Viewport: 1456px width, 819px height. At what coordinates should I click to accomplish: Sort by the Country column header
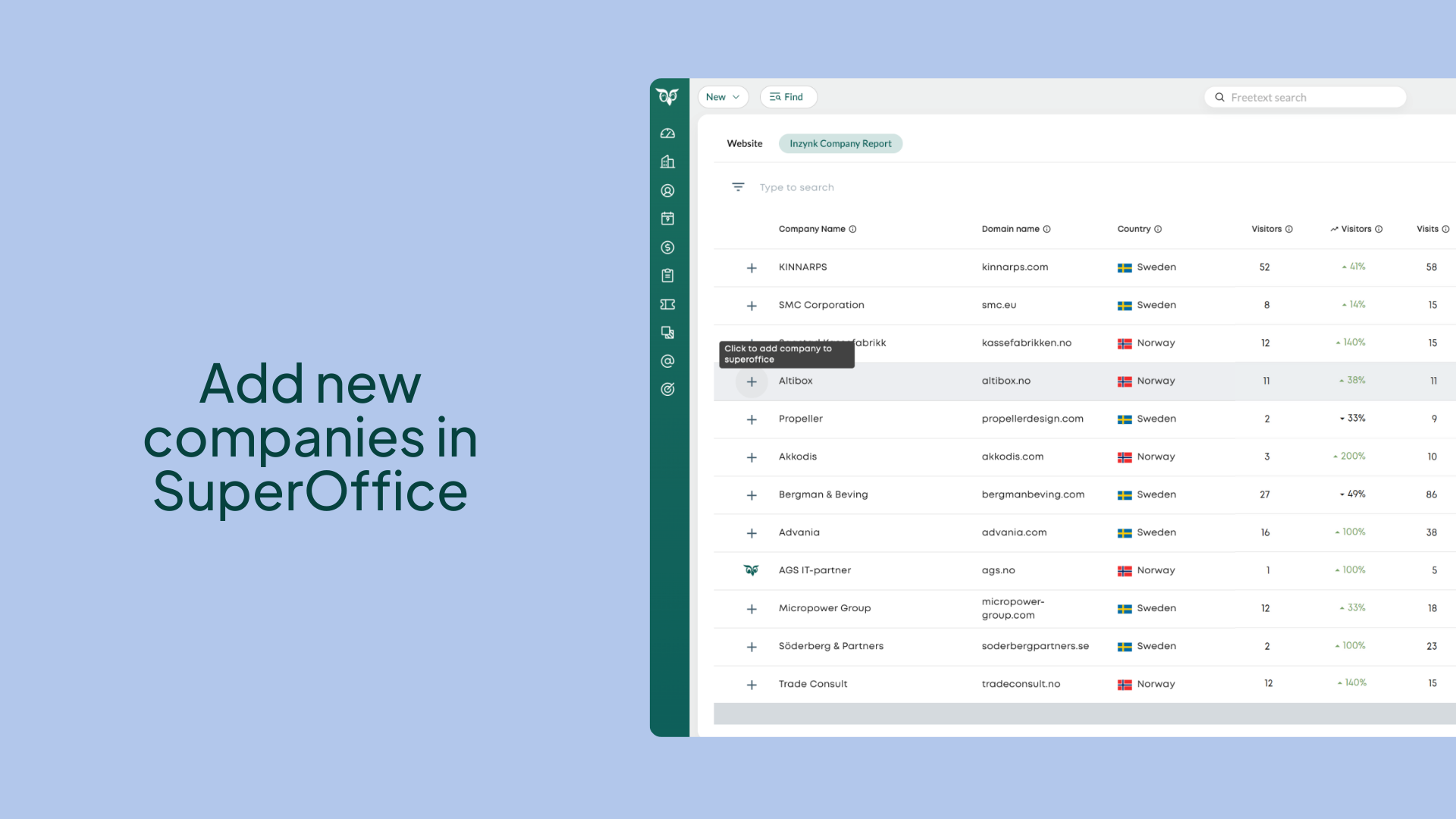[x=1134, y=229]
